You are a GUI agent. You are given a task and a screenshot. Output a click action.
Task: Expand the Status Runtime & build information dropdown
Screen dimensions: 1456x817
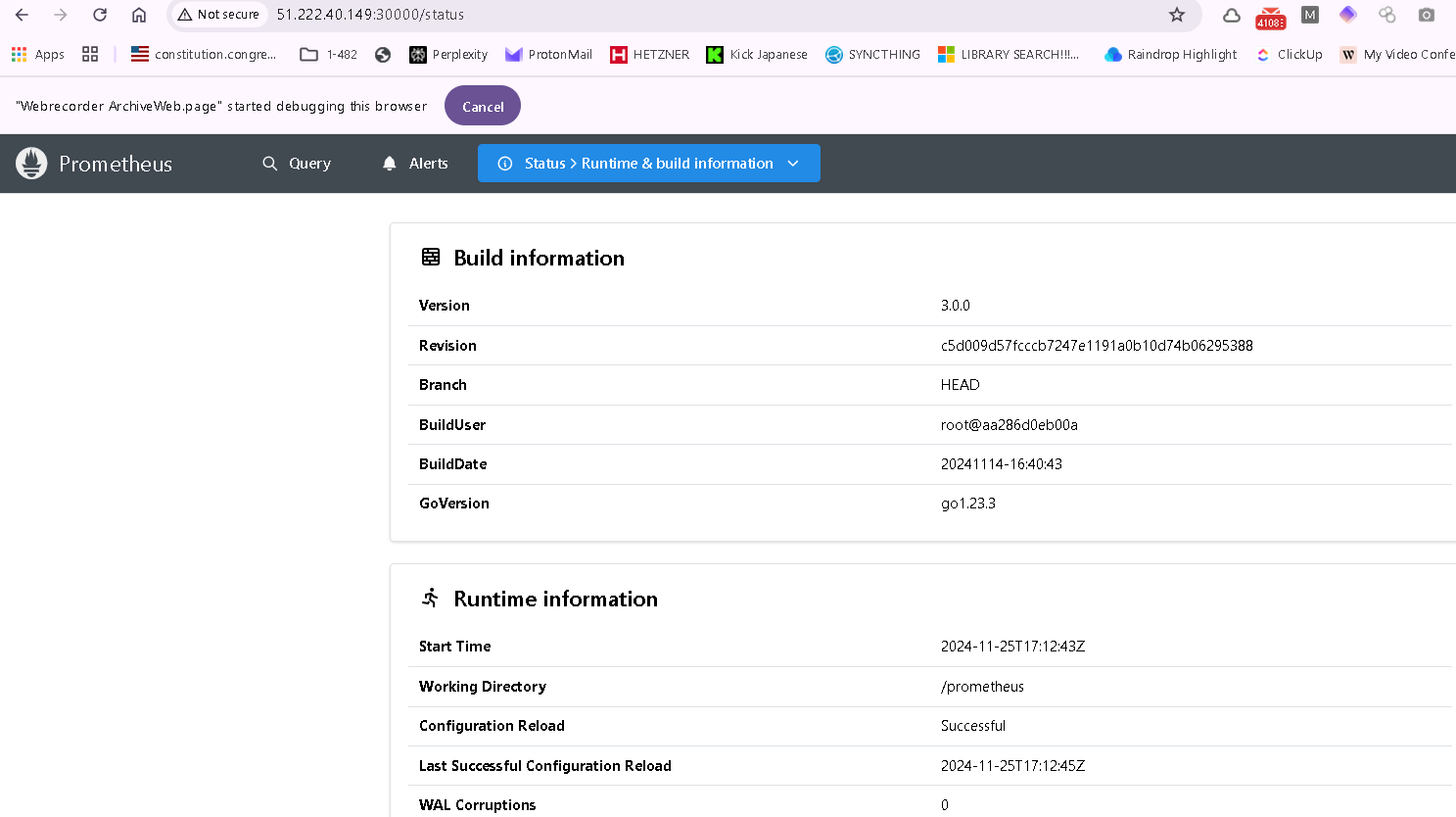click(648, 164)
